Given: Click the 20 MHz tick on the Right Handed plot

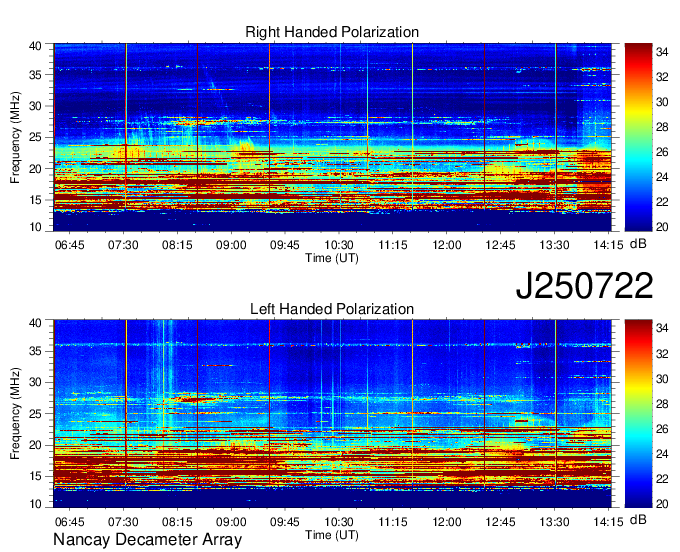Looking at the screenshot, I should (35, 169).
